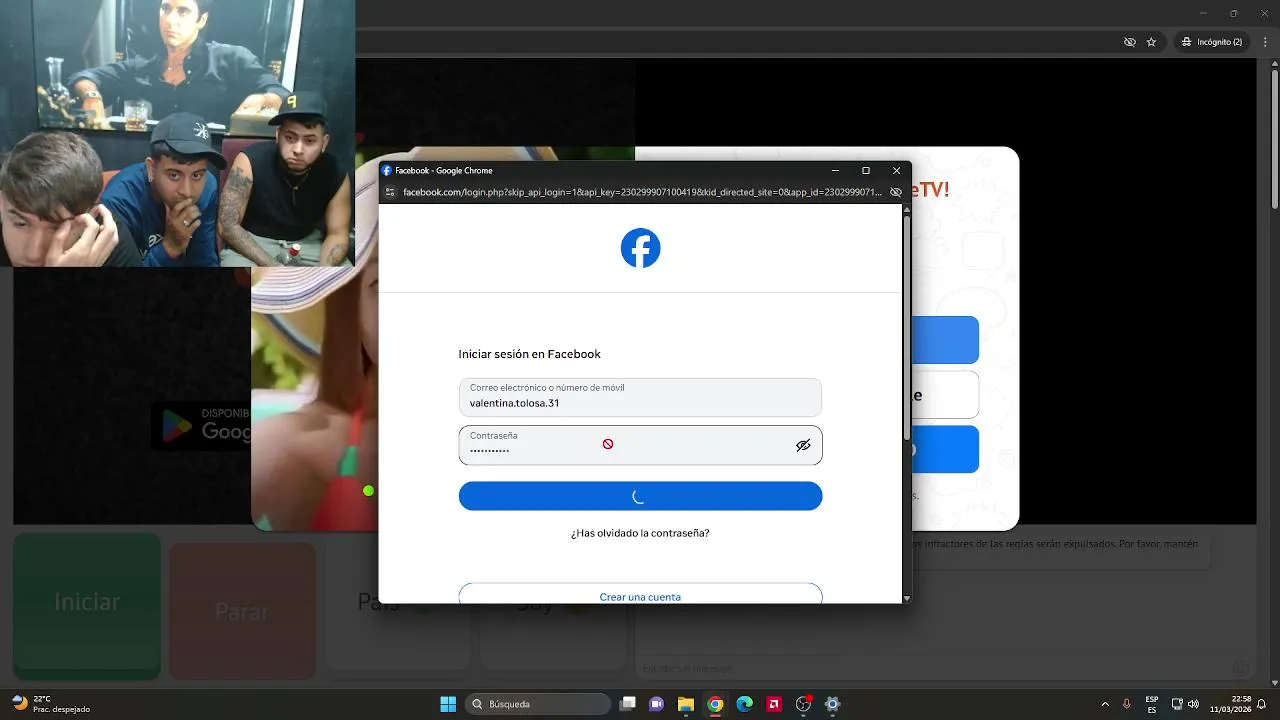The height and width of the screenshot is (720, 1280).
Task: Click the Facebook favicon in the popup title bar
Action: point(387,171)
